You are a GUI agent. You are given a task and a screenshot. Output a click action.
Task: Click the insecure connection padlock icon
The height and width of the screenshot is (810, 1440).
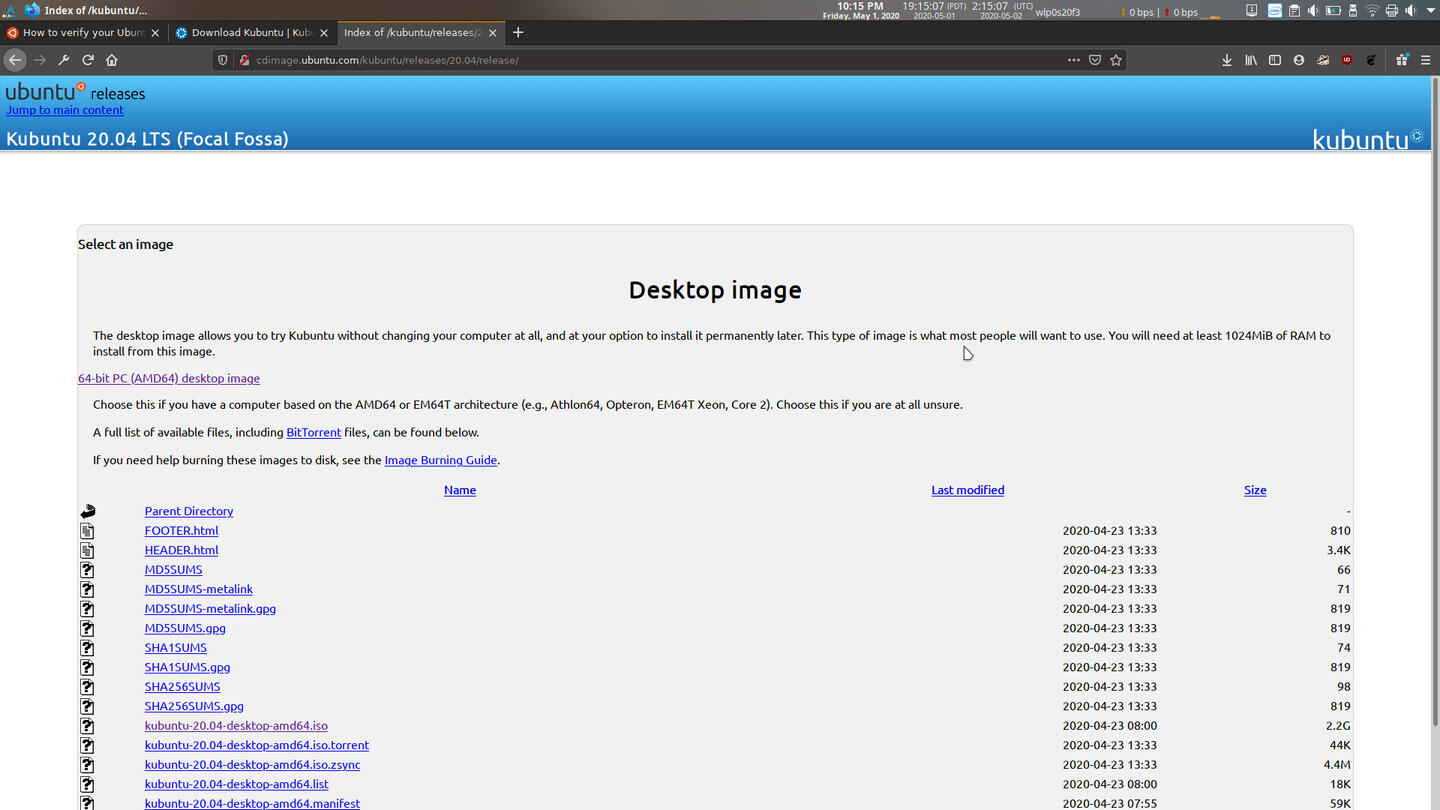tap(243, 60)
